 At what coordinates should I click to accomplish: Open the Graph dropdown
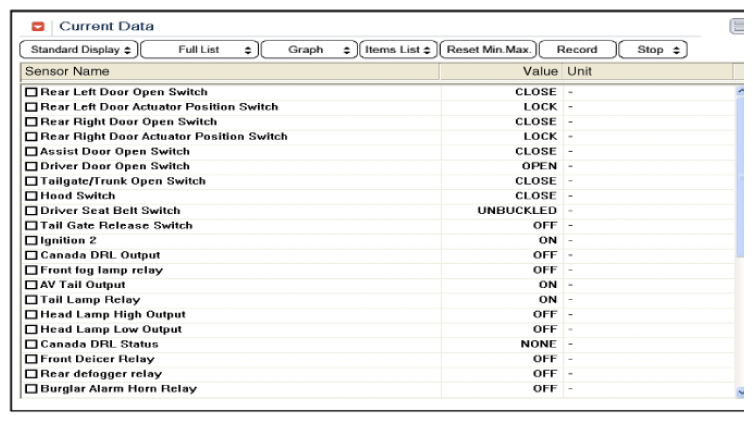pyautogui.click(x=309, y=49)
